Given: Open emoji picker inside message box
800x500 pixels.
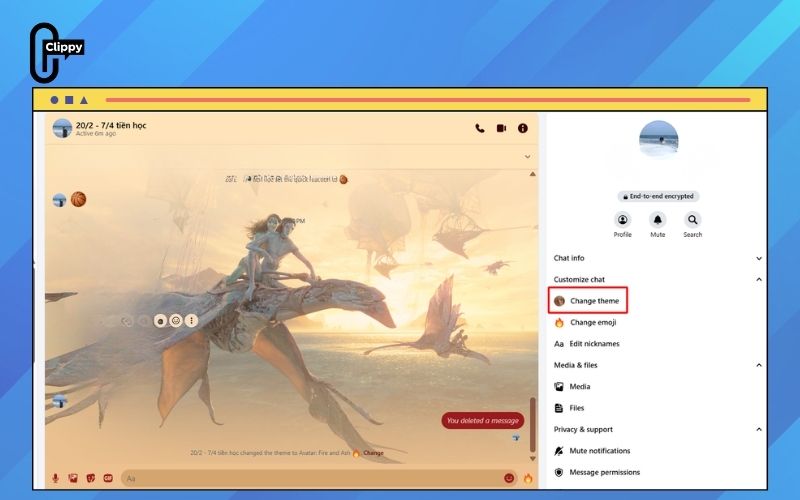Looking at the screenshot, I should pyautogui.click(x=509, y=478).
